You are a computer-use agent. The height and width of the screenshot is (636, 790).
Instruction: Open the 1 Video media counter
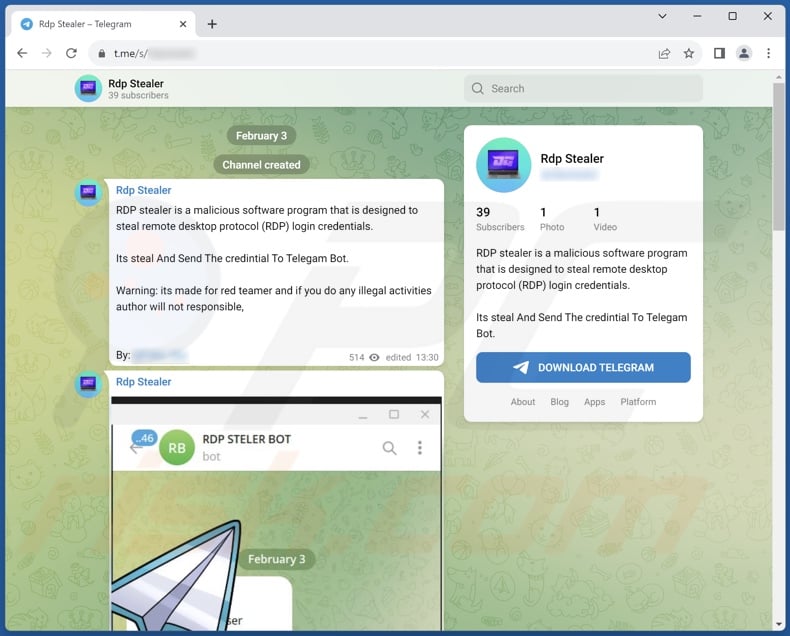point(605,219)
